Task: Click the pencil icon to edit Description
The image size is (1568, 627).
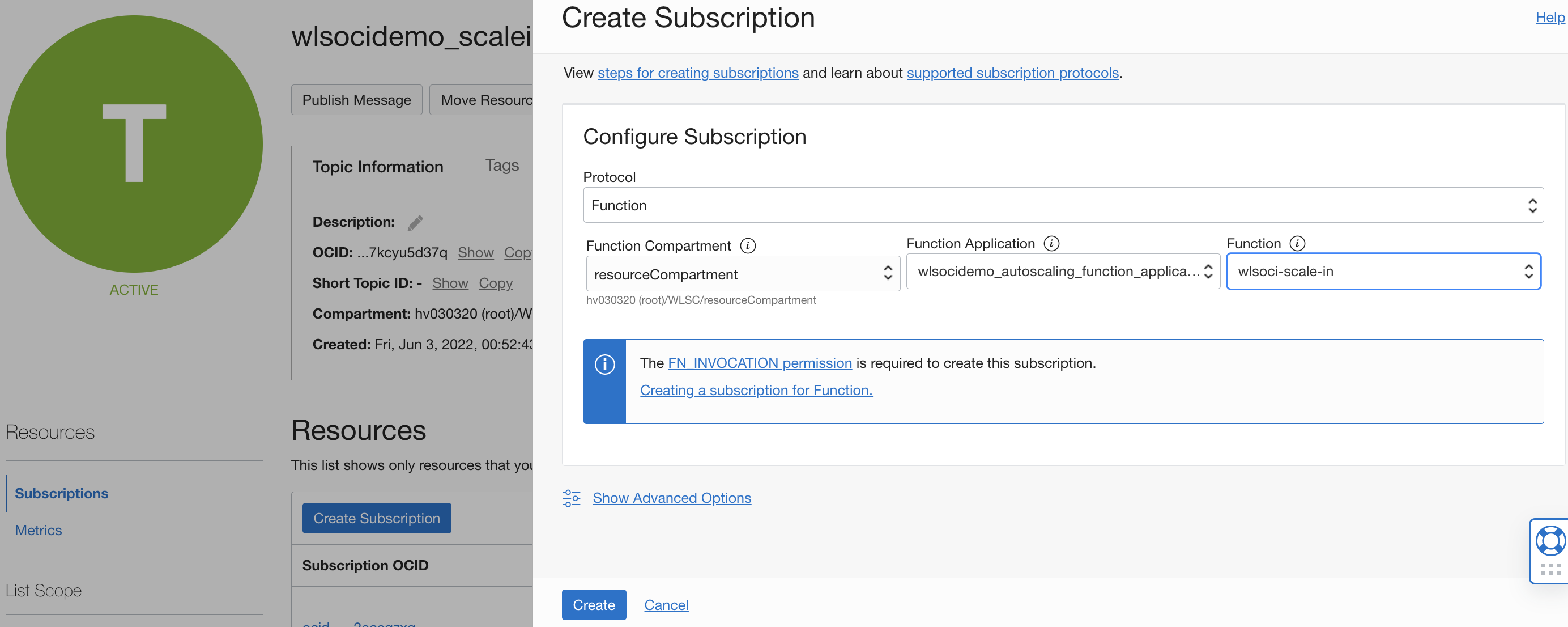Action: click(x=415, y=223)
